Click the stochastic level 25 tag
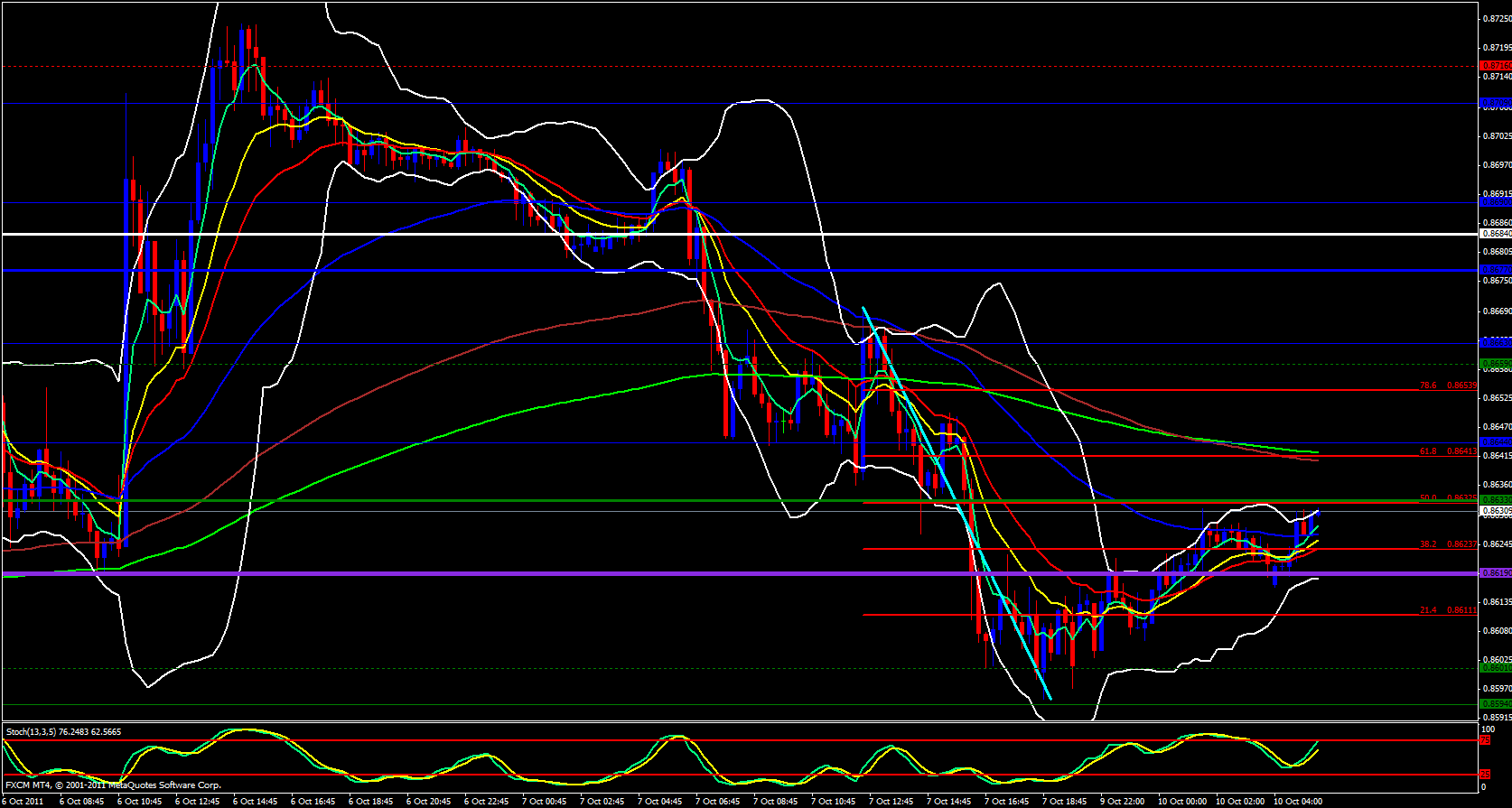 pyautogui.click(x=1485, y=775)
